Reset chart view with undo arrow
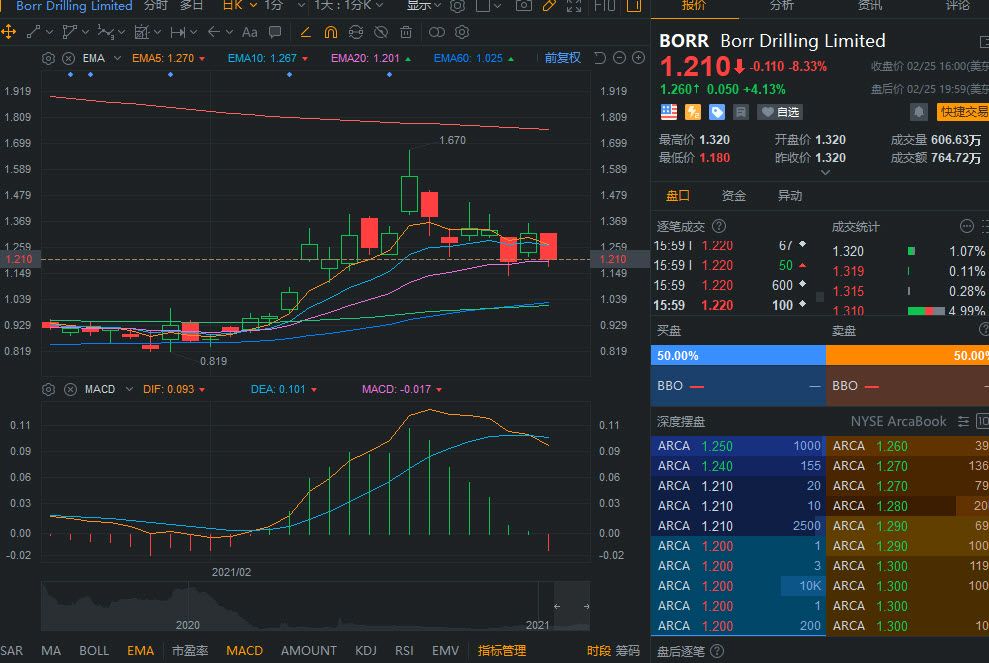Viewport: 989px width, 663px height. click(600, 58)
